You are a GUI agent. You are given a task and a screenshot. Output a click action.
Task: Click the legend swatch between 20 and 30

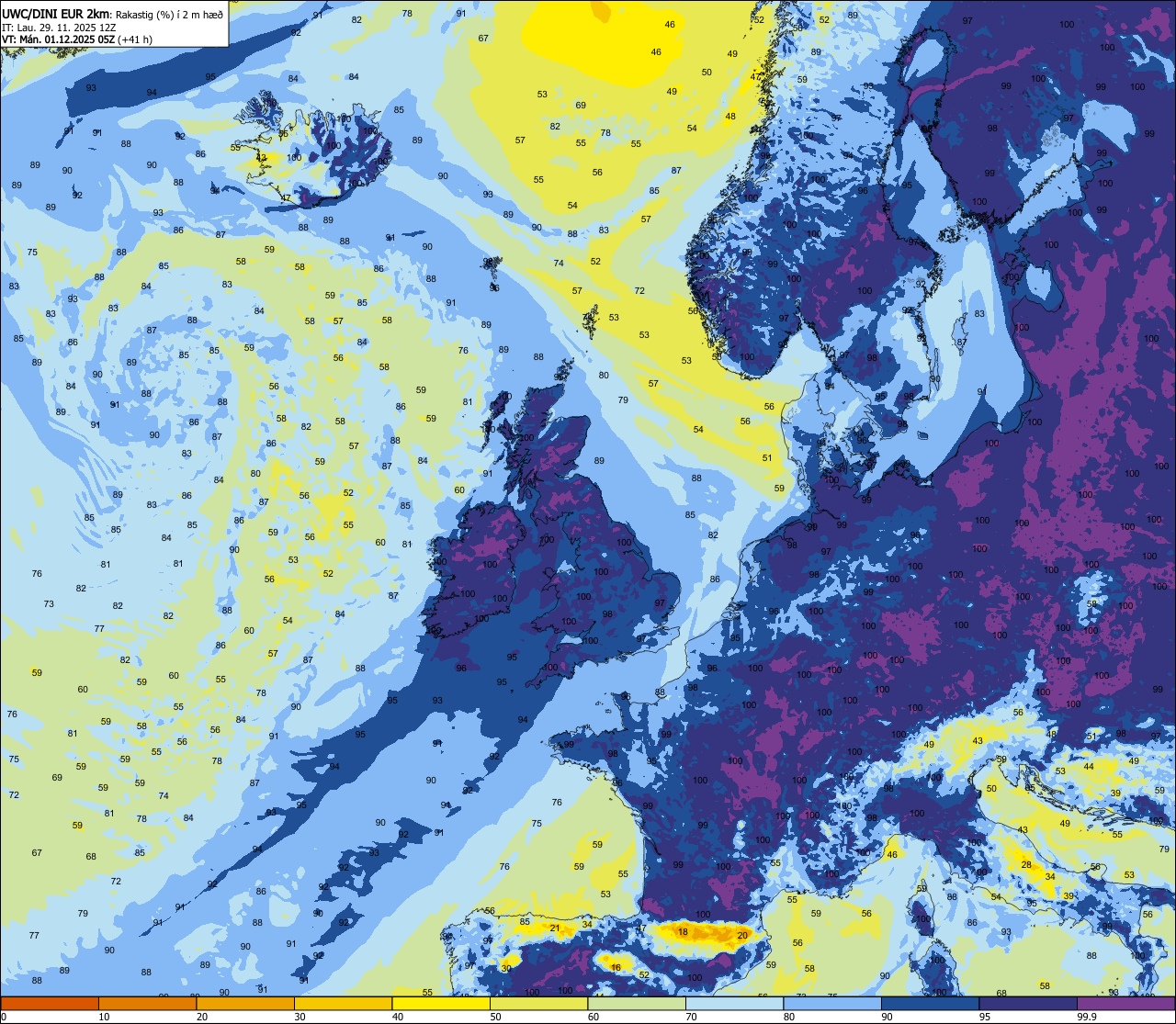(245, 1003)
